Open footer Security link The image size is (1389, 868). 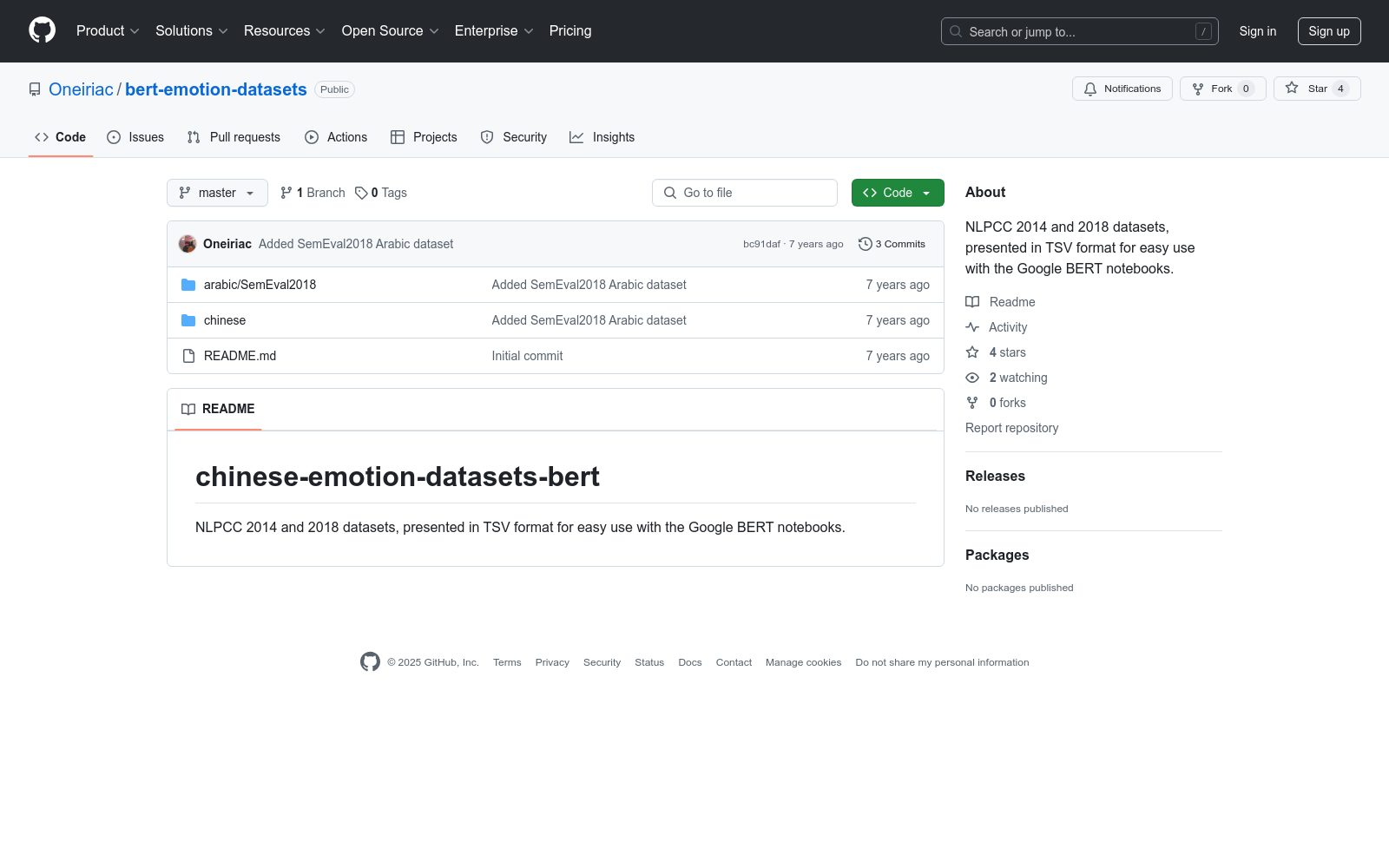(602, 662)
